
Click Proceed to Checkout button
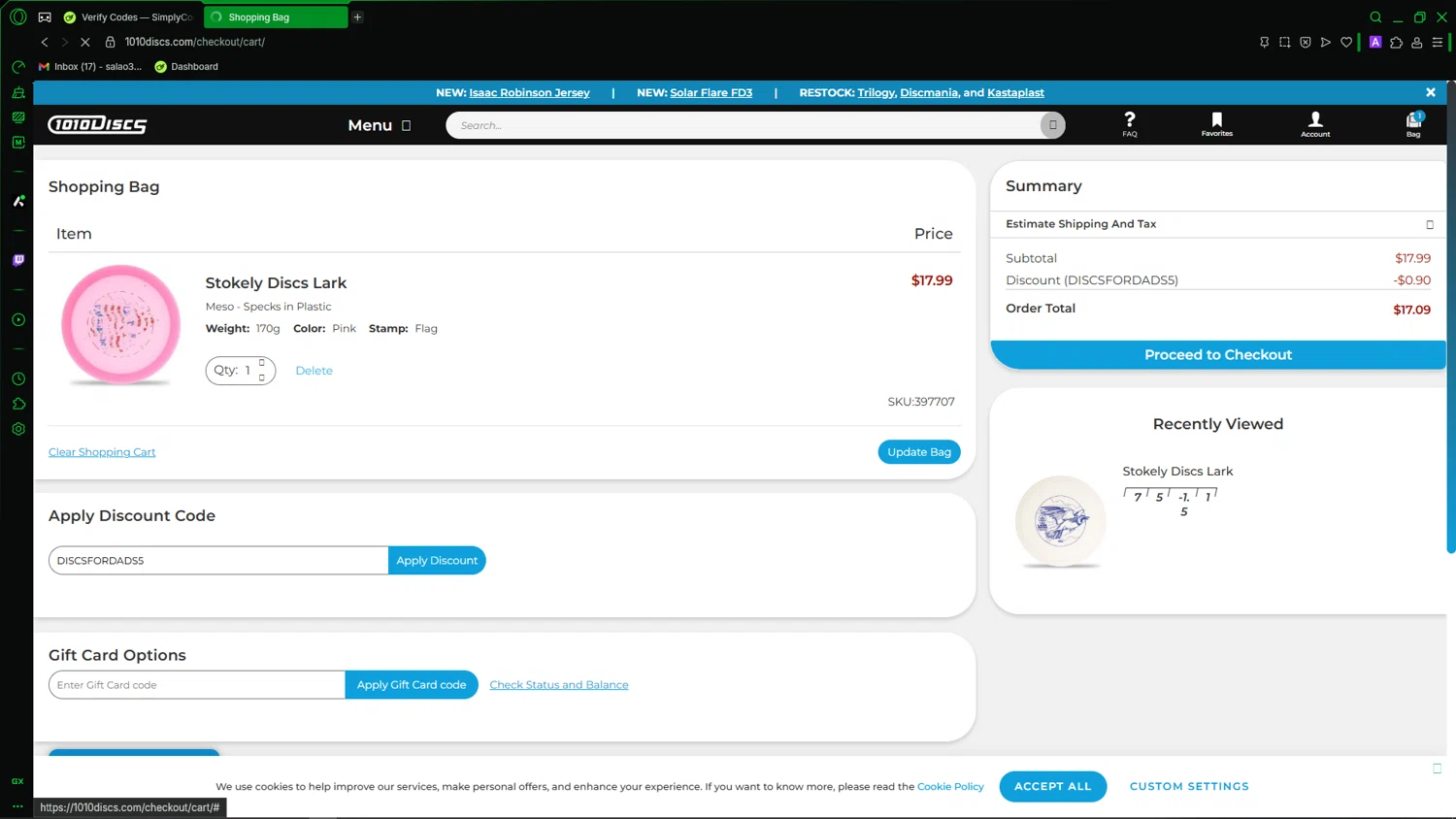pyautogui.click(x=1218, y=355)
